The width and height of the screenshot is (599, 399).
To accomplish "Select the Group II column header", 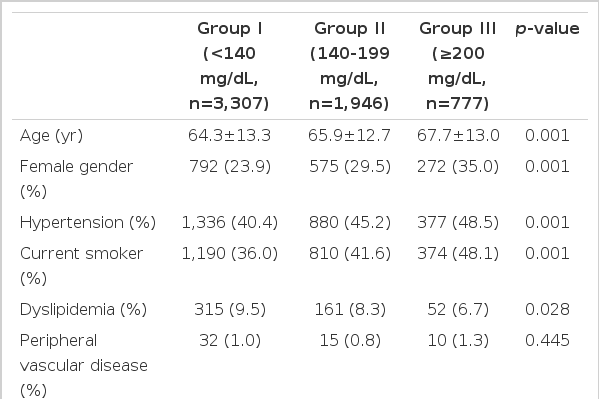I will click(349, 66).
